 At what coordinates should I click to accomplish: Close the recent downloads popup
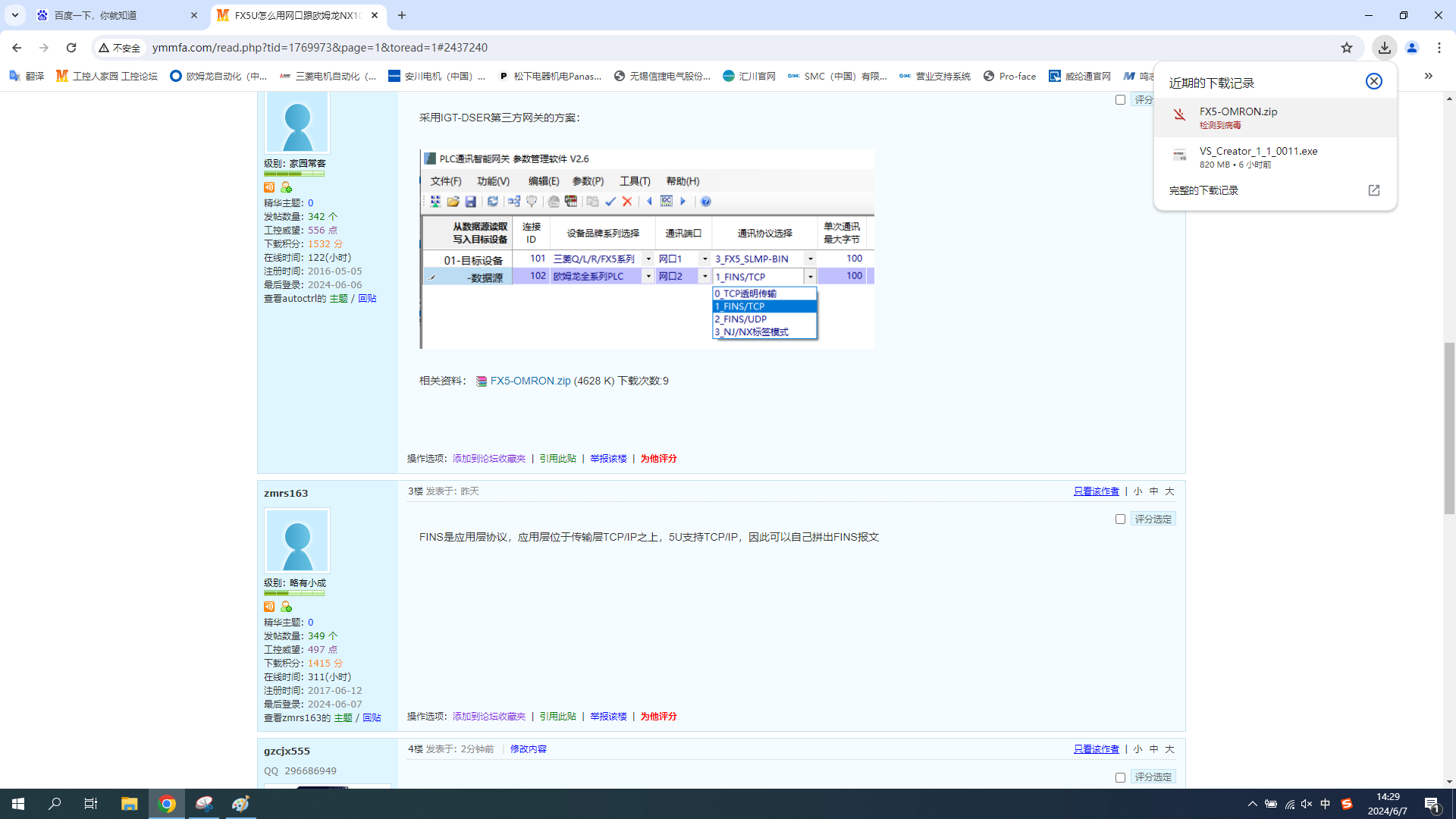click(x=1373, y=81)
